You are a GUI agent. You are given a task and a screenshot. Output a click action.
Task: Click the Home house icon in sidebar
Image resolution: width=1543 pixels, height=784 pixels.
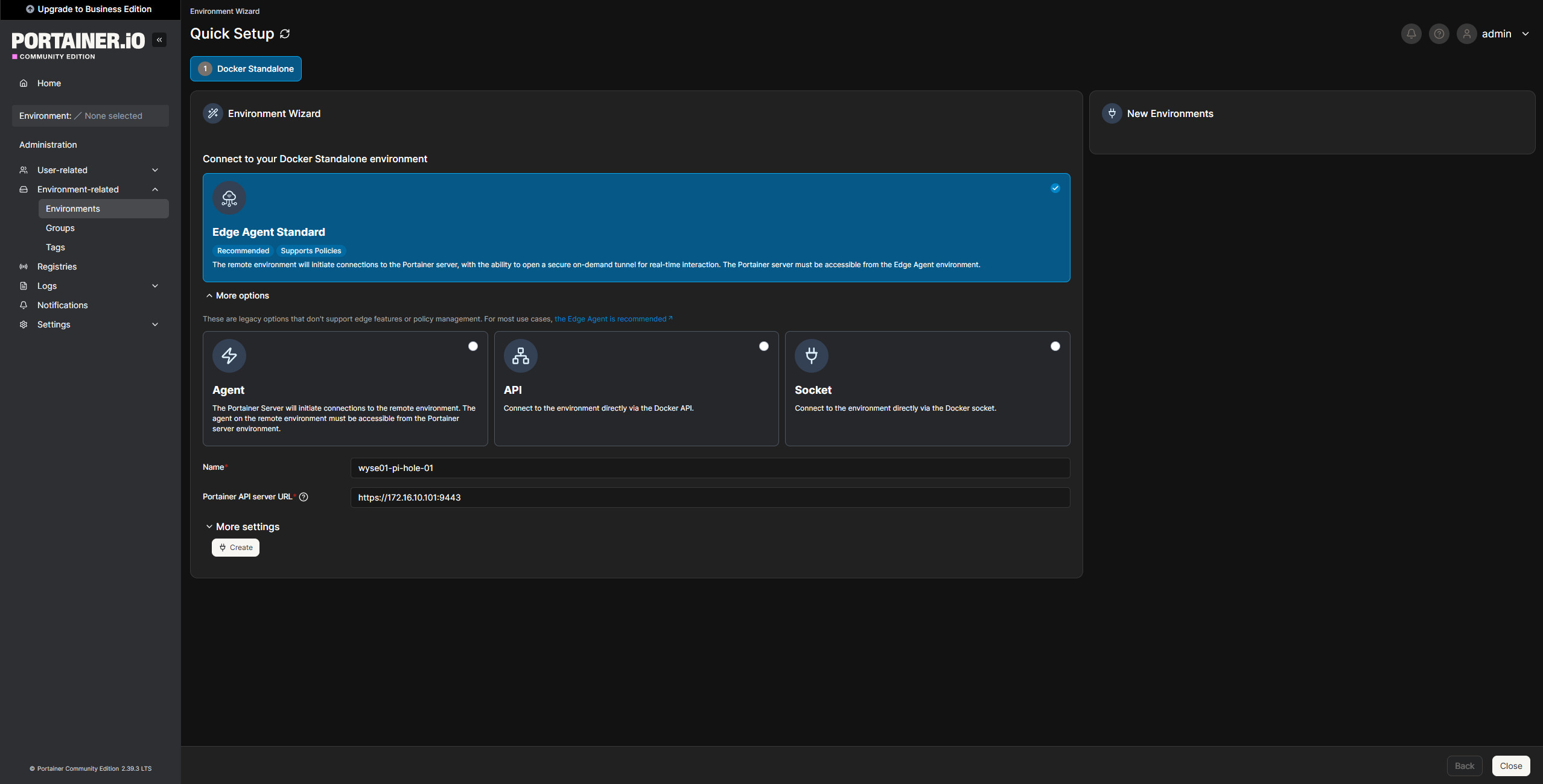(24, 83)
